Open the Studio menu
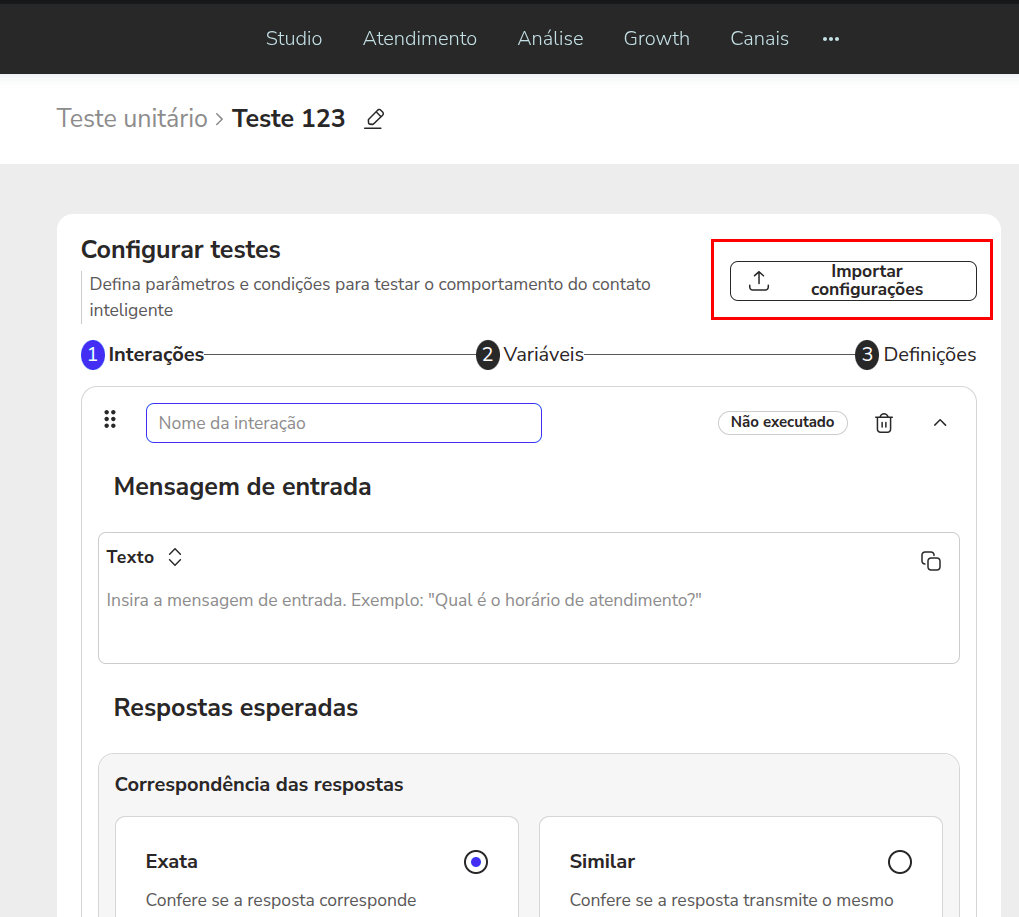 294,39
